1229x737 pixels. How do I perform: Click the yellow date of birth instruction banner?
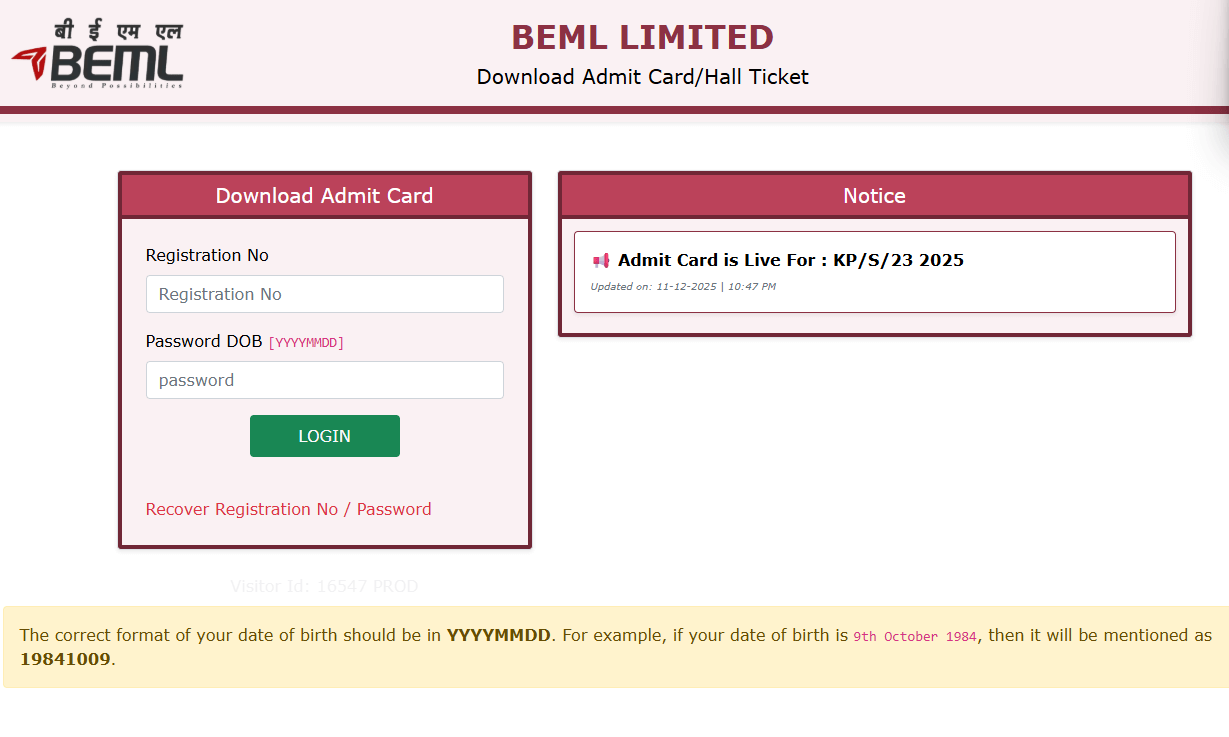click(614, 648)
